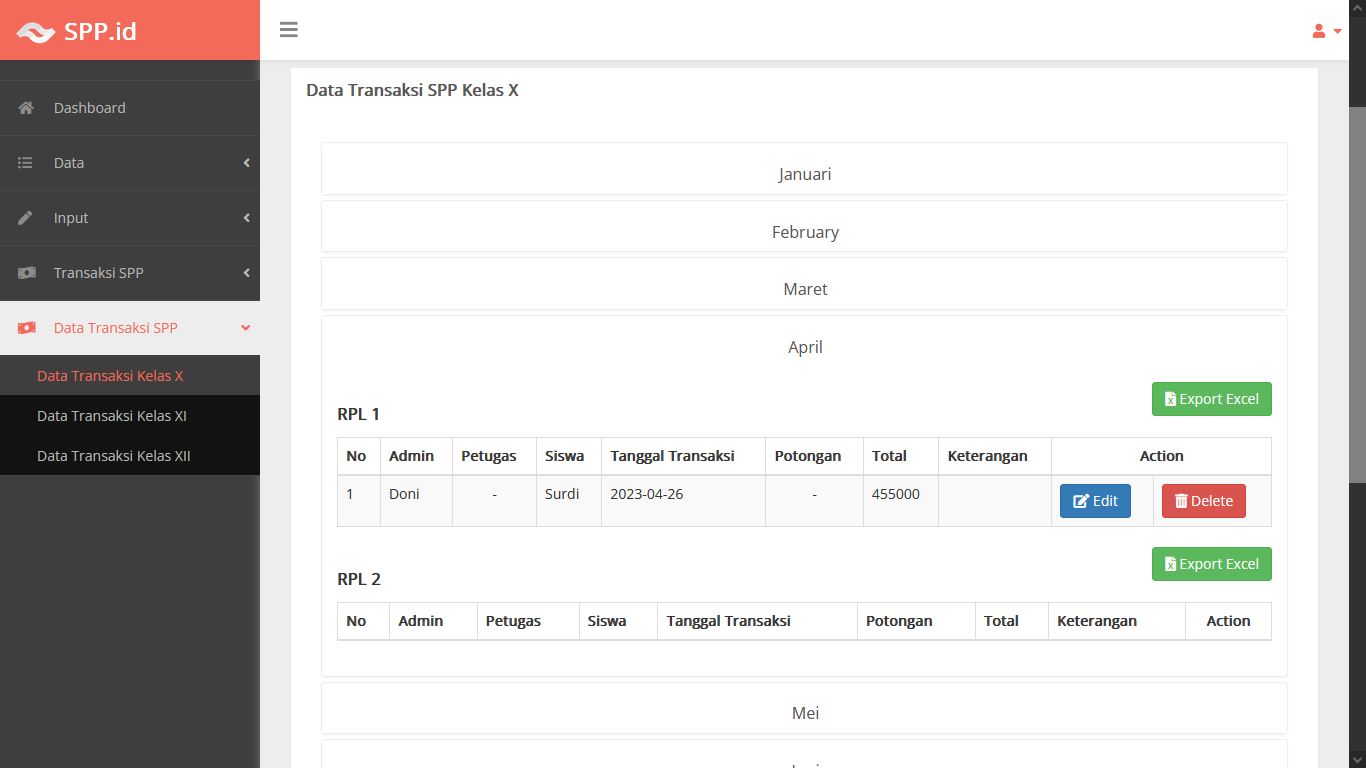Click the Data list icon

tap(26, 163)
